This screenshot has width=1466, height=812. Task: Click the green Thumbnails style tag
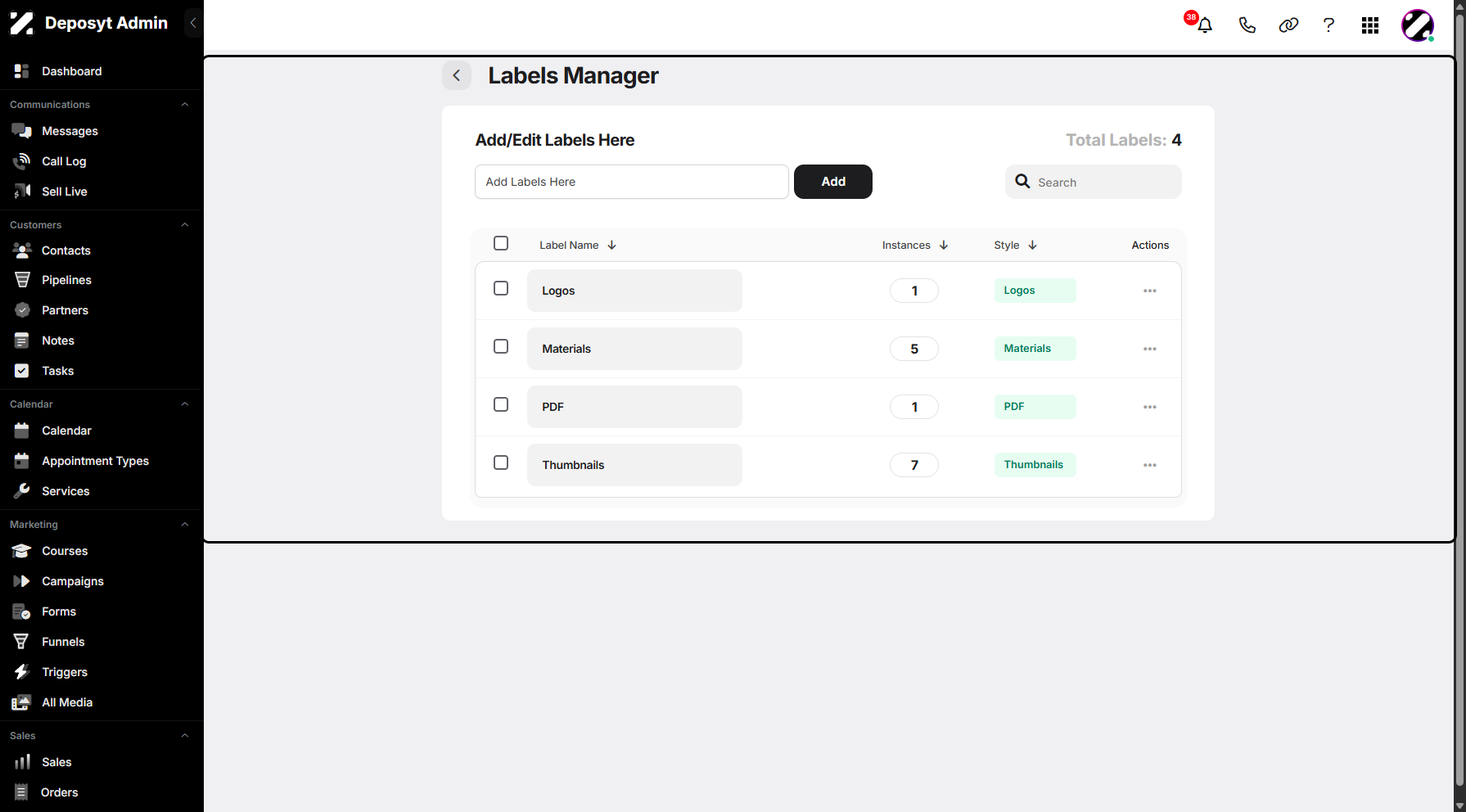coord(1035,465)
